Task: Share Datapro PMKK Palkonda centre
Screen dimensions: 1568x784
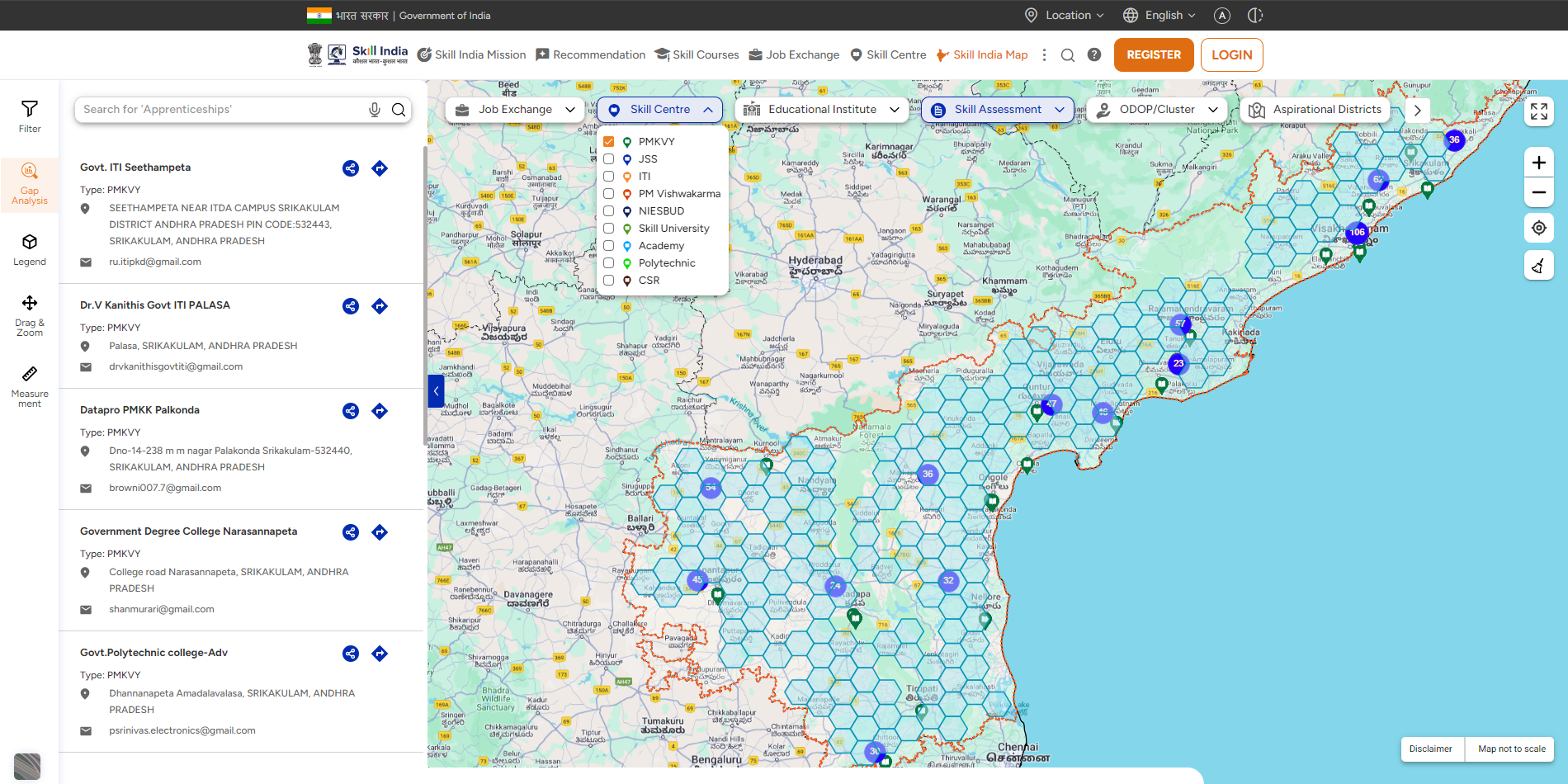Action: click(351, 411)
